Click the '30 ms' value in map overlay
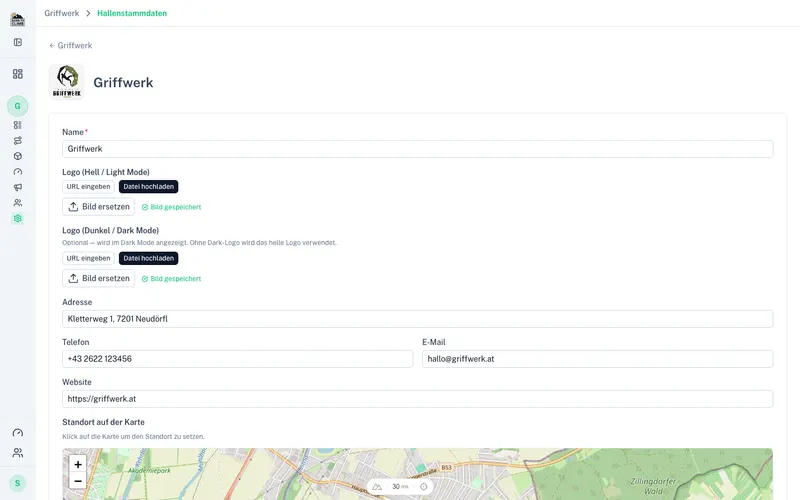Image resolution: width=800 pixels, height=500 pixels. (400, 487)
